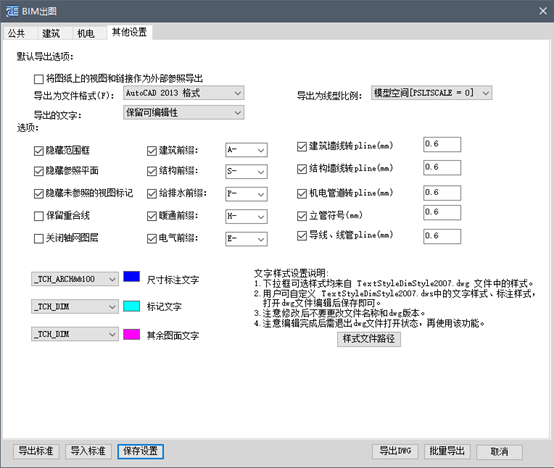
Task: Enable 关闭轴网图层 checkbox
Action: pyautogui.click(x=39, y=238)
